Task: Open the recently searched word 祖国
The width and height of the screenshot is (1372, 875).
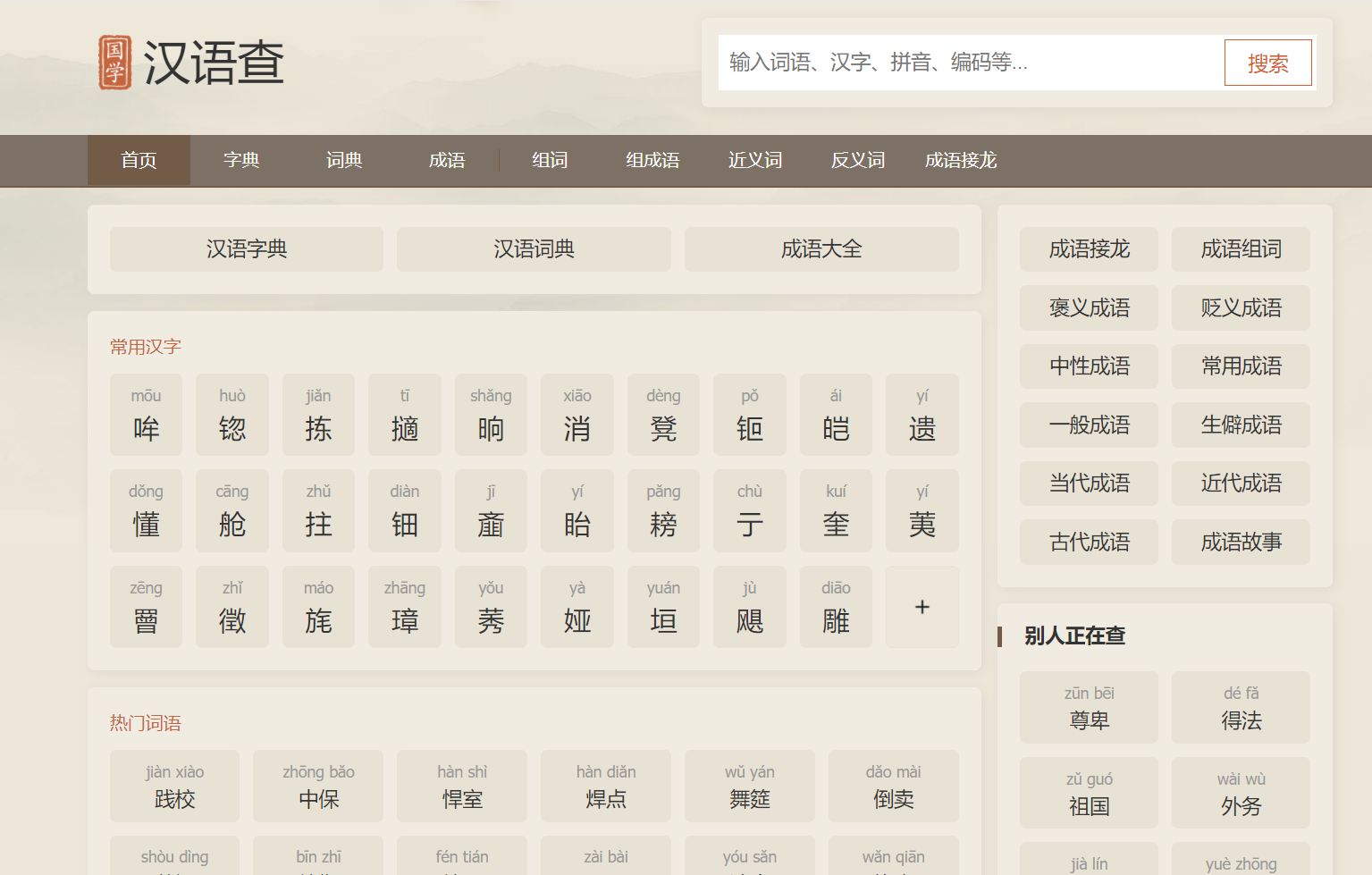Action: [x=1089, y=794]
